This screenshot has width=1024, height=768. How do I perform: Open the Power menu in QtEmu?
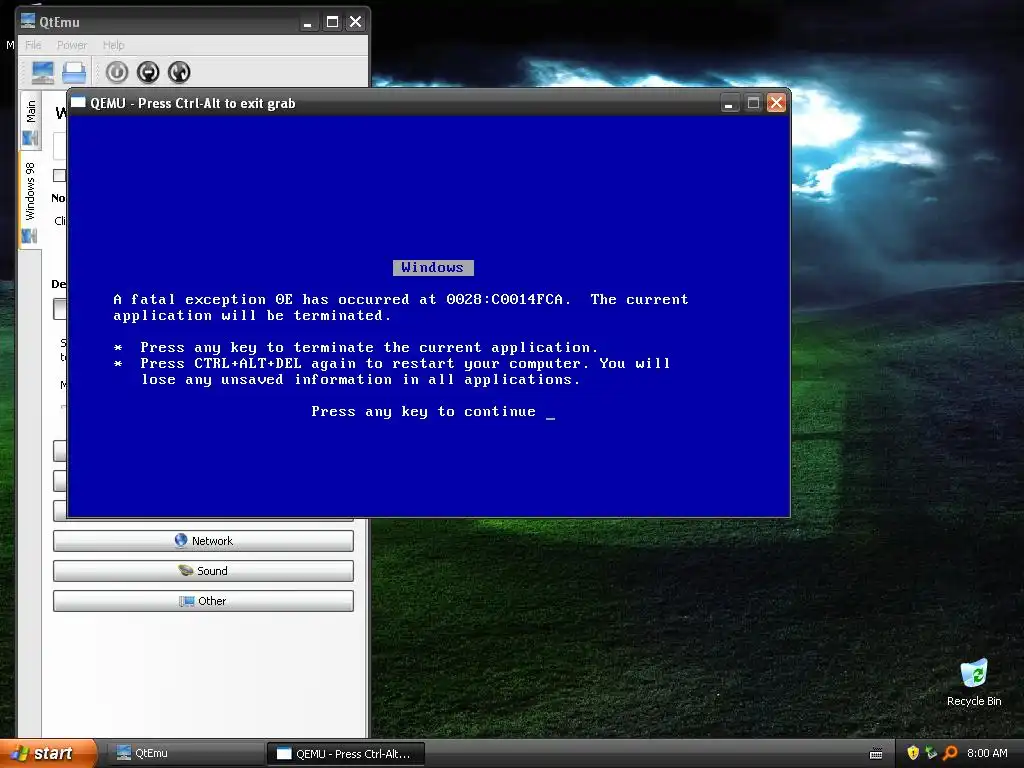point(72,45)
